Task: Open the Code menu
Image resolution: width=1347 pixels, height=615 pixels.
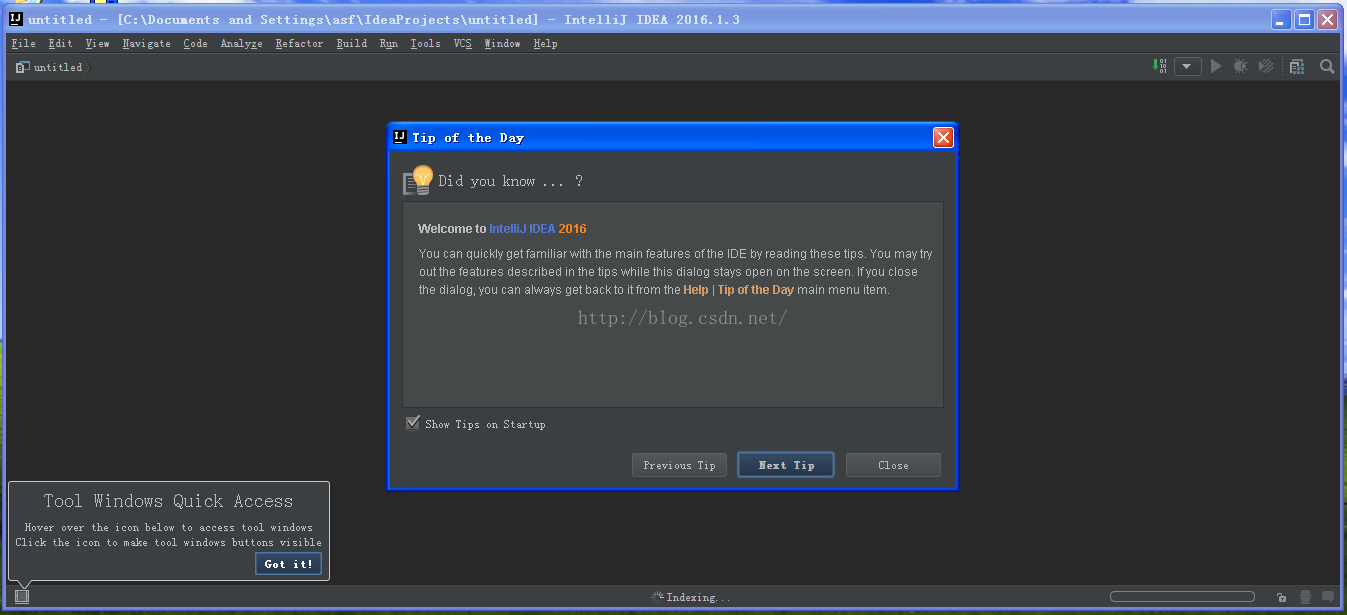Action: [195, 43]
